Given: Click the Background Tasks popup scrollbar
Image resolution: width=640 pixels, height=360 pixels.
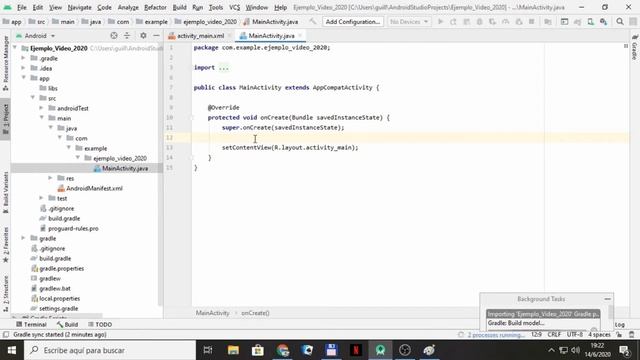Looking at the screenshot, I should [x=611, y=313].
